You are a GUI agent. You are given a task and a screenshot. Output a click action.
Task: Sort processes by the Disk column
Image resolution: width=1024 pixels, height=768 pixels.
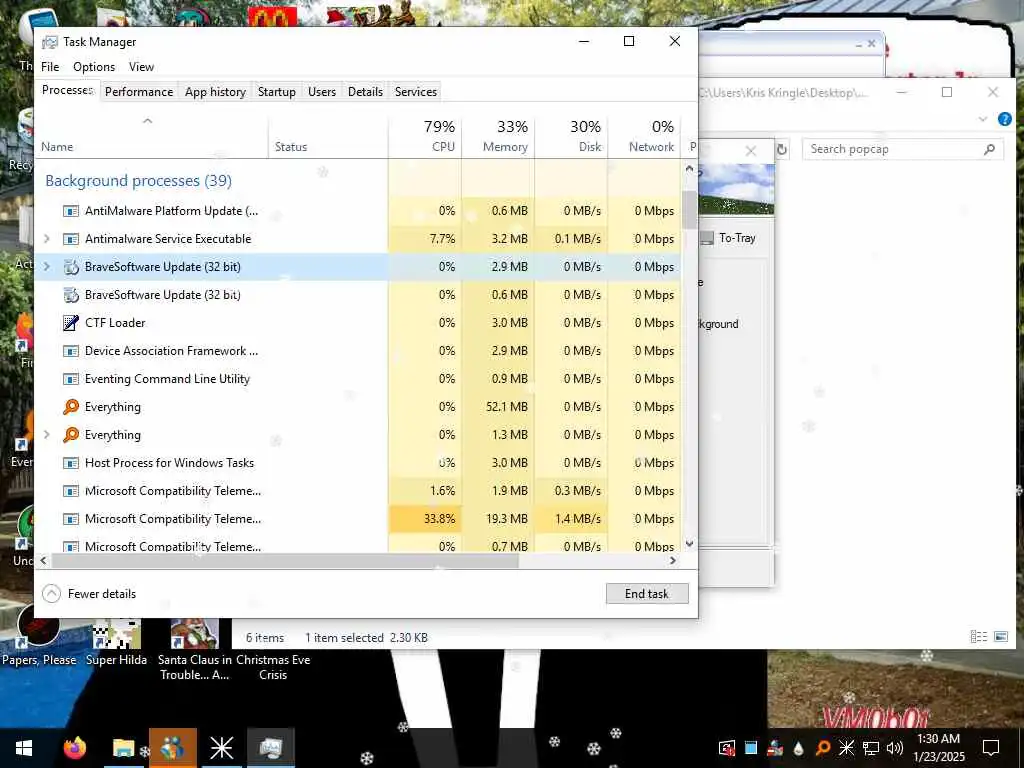(571, 136)
